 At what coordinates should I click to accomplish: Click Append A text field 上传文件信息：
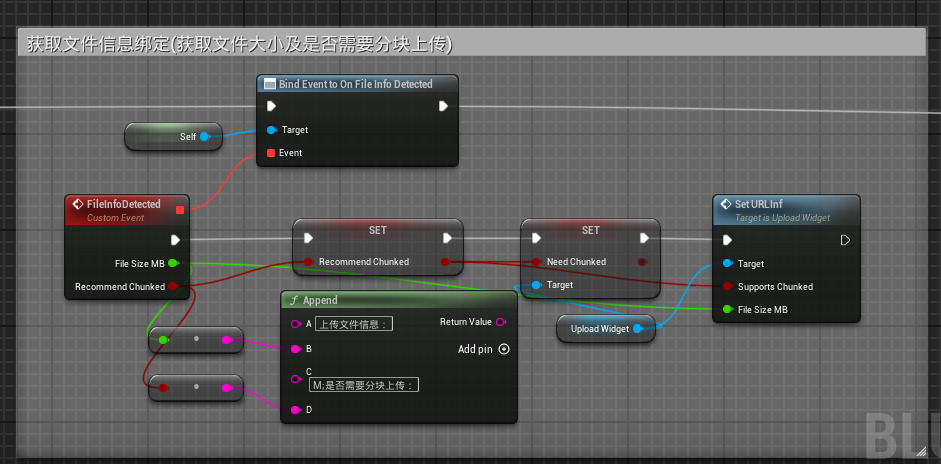coord(354,324)
